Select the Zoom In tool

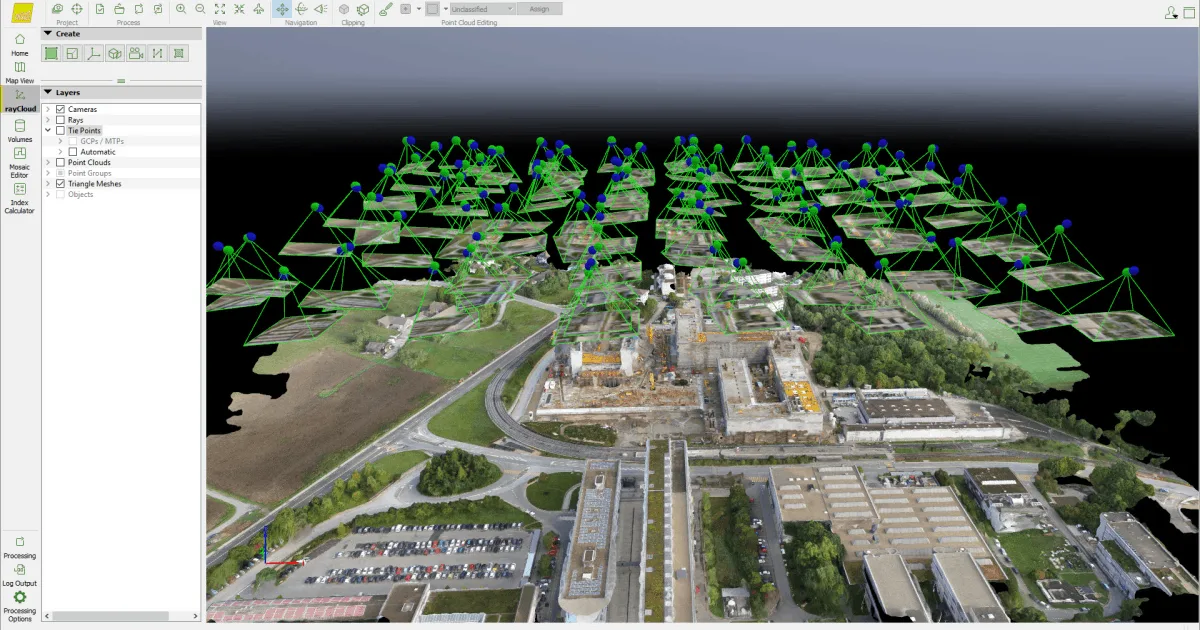[182, 8]
